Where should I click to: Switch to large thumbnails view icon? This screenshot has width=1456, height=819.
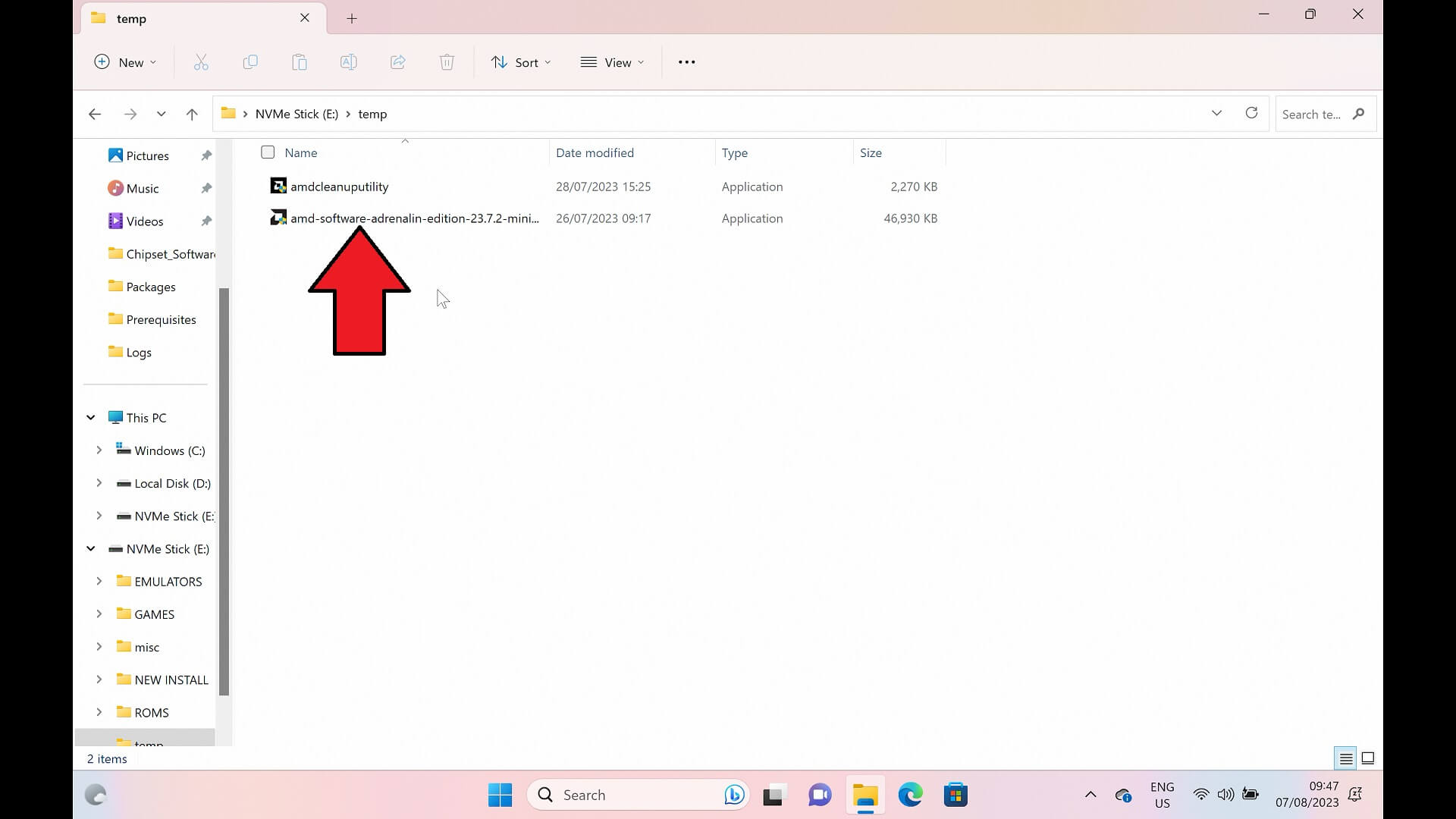click(x=1368, y=758)
